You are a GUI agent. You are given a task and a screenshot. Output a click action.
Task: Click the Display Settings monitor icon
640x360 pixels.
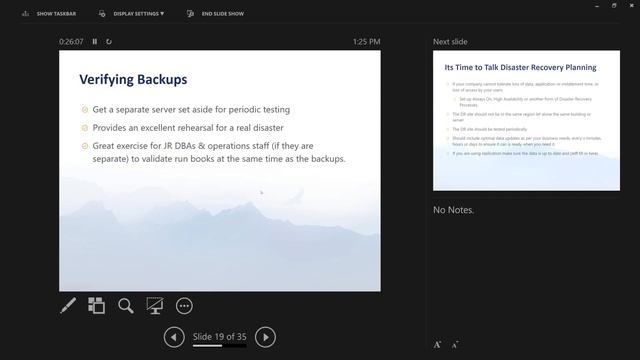point(102,13)
